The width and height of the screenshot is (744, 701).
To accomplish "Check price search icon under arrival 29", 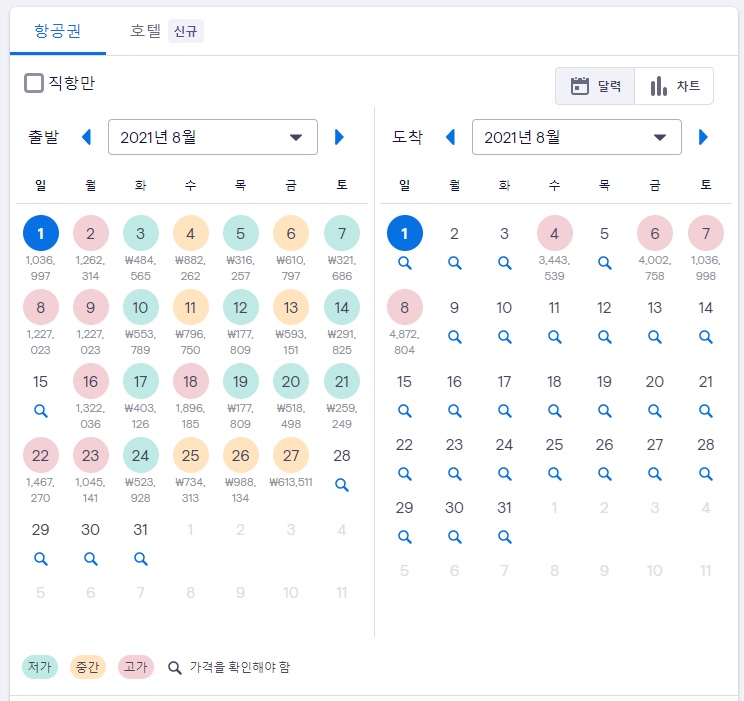I will click(405, 537).
